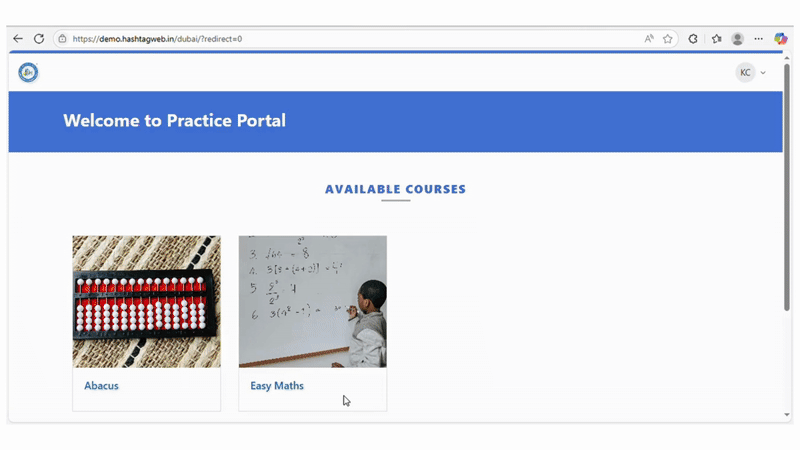Open the Favorites list icon
The image size is (800, 450).
(717, 39)
